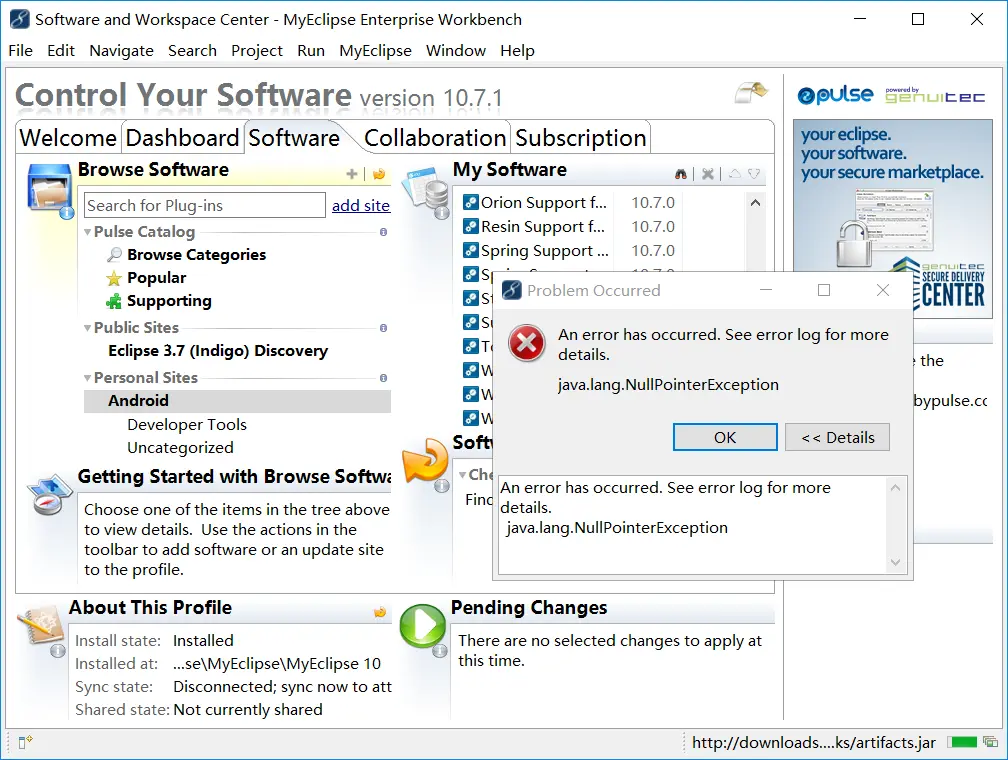Click the move down arrow icon in My Software

tap(754, 174)
